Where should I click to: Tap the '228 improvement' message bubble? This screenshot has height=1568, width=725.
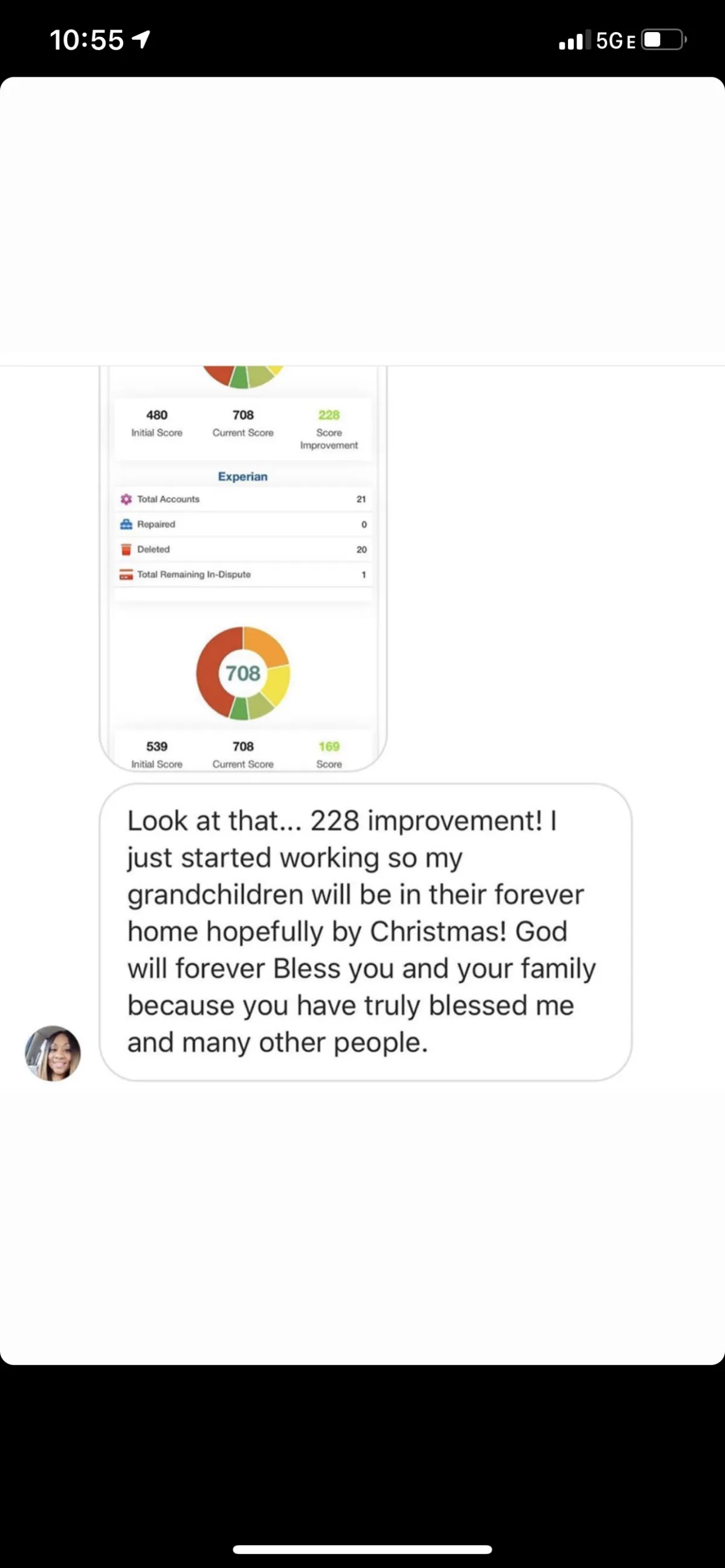pyautogui.click(x=366, y=932)
